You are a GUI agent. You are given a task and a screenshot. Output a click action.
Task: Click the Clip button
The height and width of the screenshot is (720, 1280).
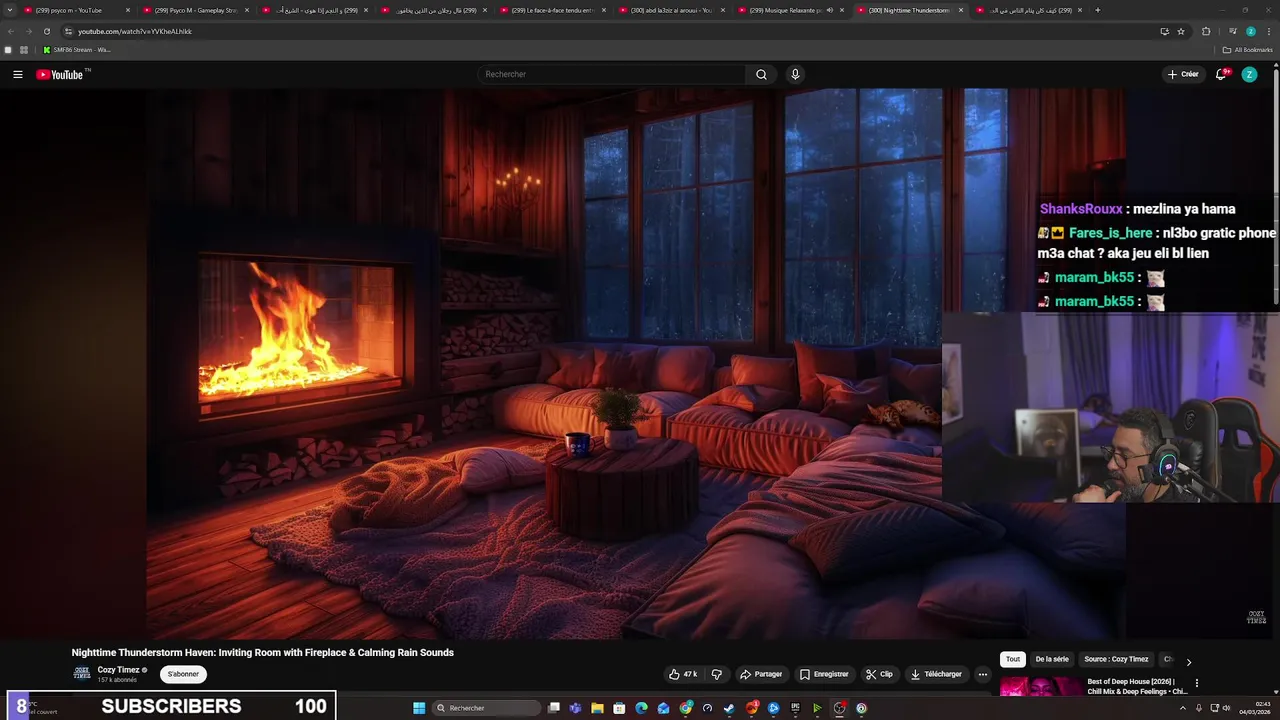pos(879,674)
